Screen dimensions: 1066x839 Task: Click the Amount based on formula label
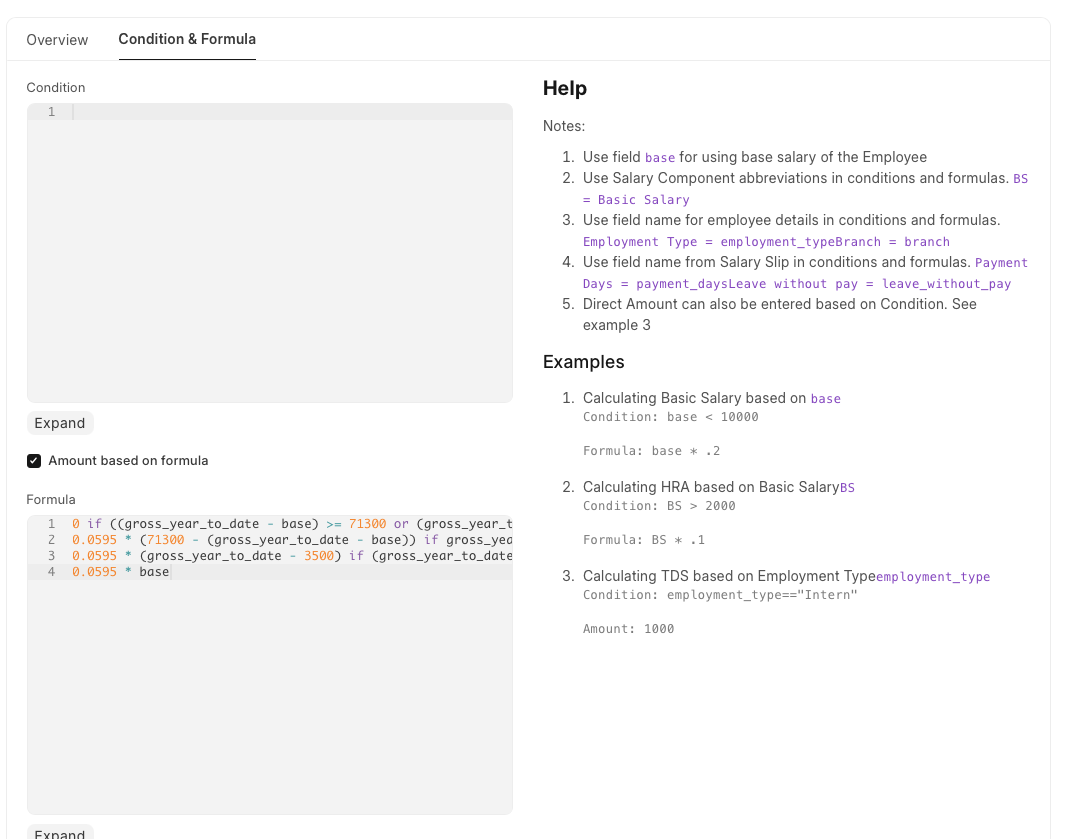128,460
